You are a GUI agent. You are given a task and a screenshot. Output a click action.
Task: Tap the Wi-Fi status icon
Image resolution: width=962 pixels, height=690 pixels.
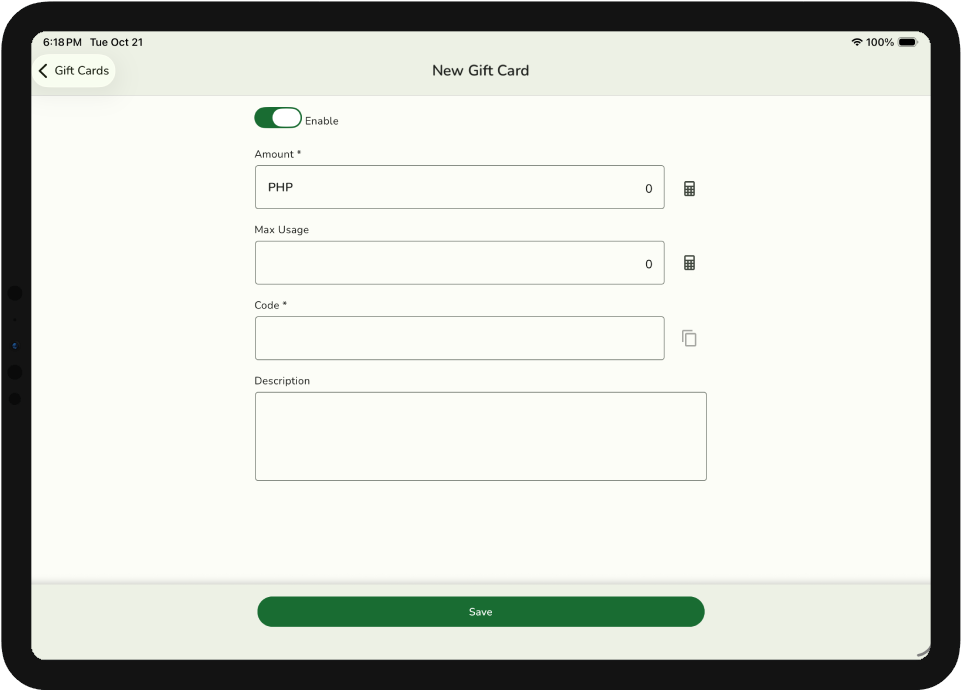point(857,42)
